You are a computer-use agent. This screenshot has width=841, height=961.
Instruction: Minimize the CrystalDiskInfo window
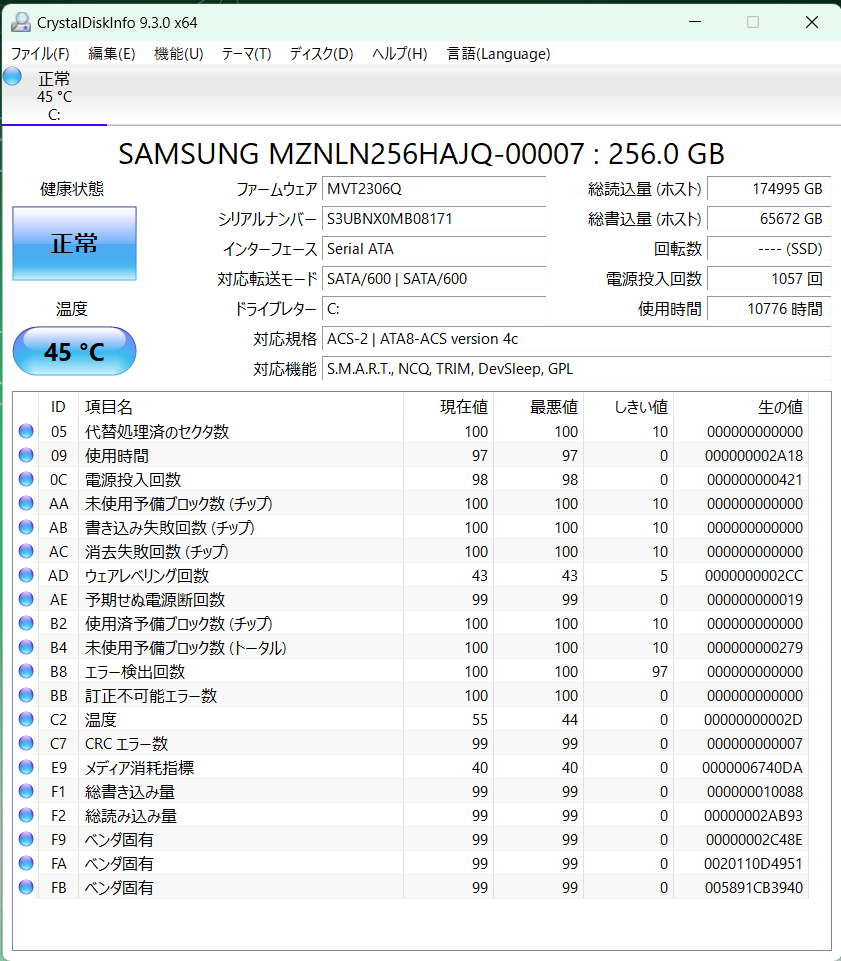pos(695,22)
